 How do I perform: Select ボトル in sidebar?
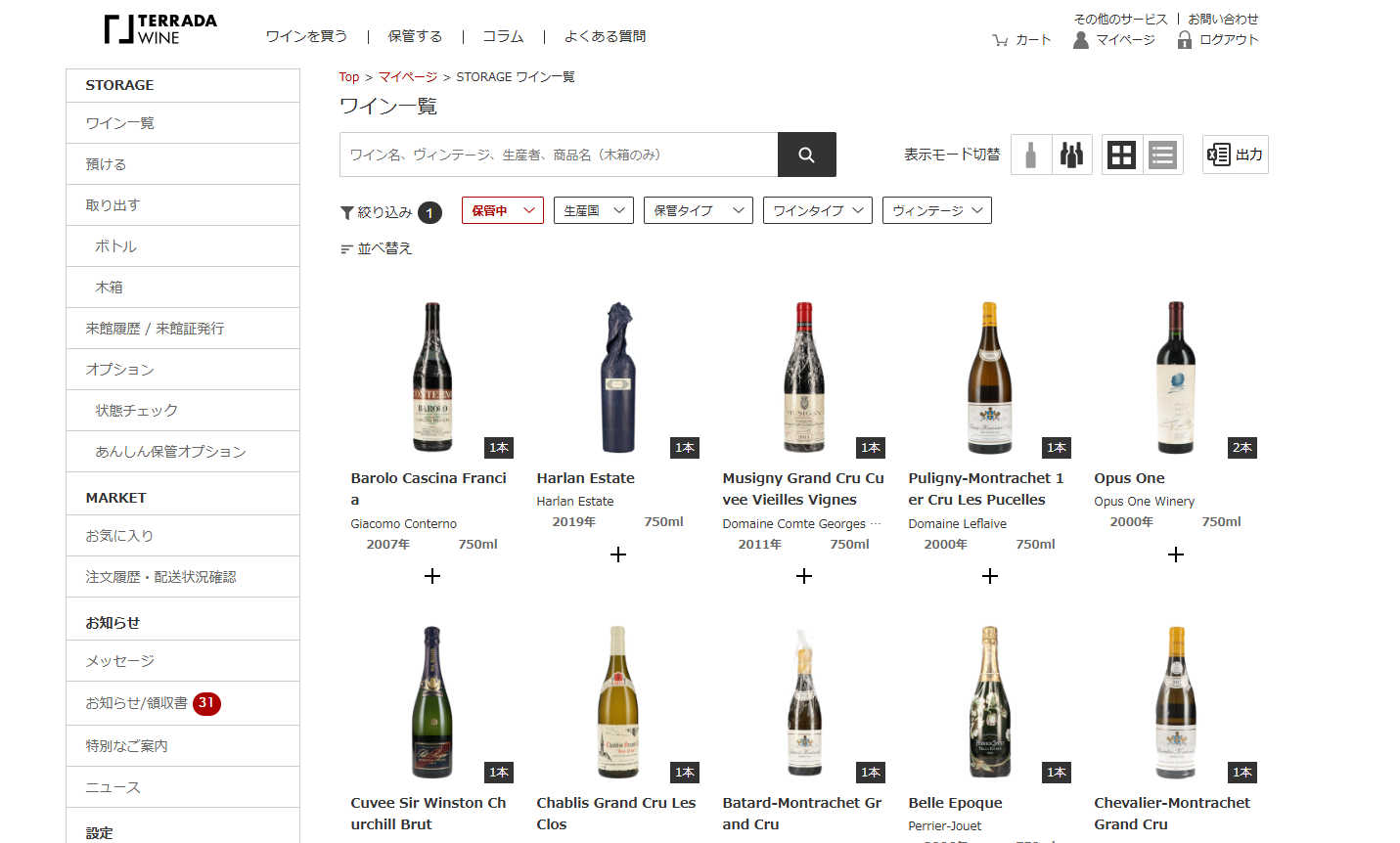click(183, 246)
